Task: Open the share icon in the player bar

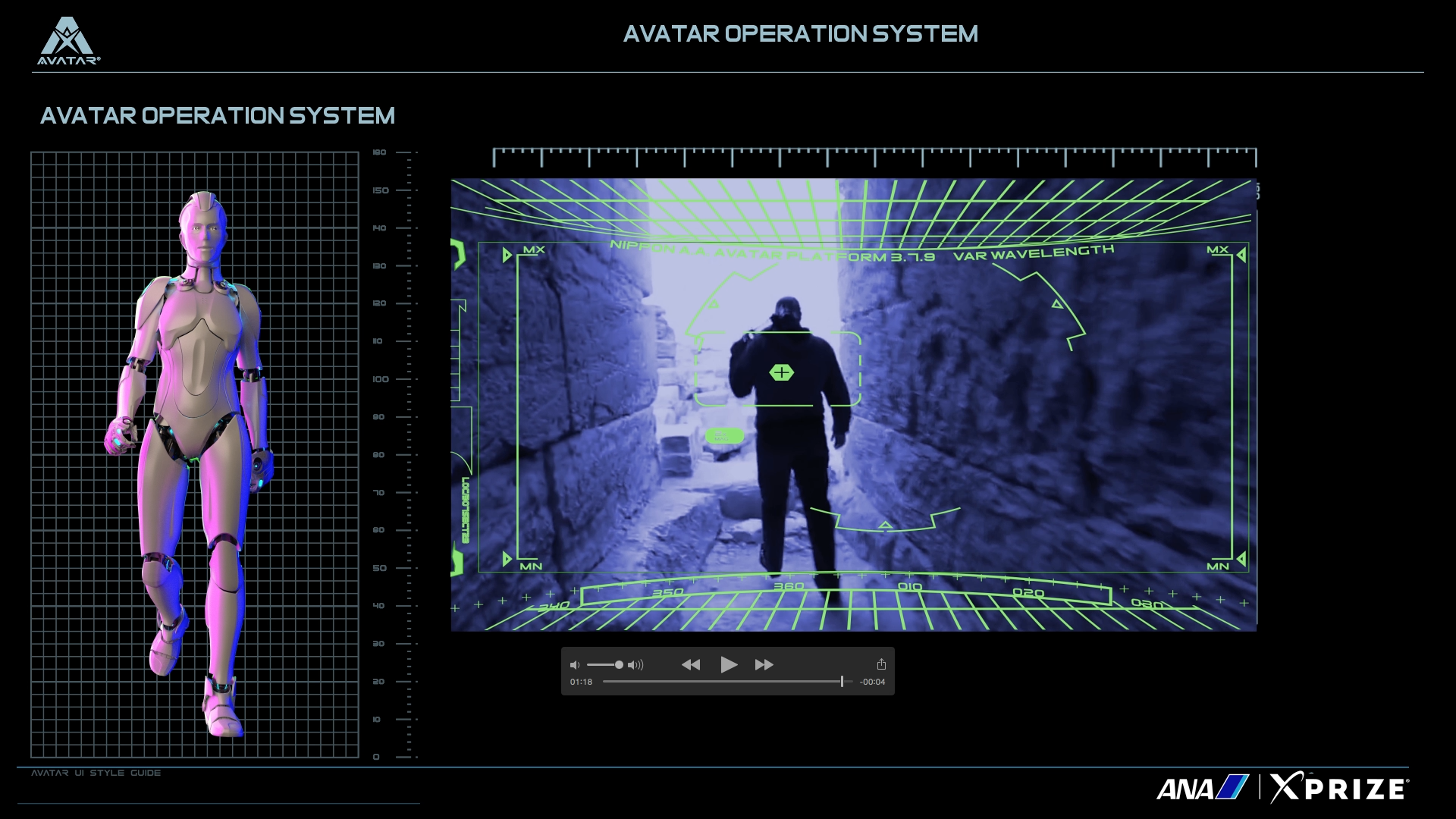Action: click(x=881, y=664)
